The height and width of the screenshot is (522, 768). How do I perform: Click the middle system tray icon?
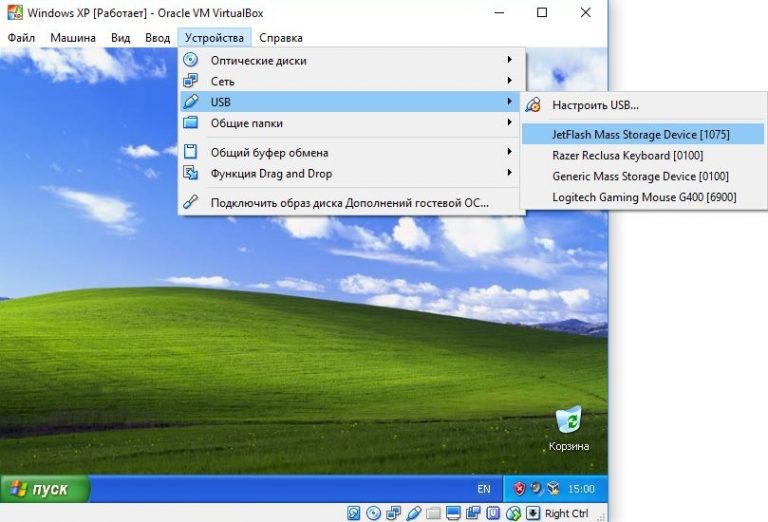tap(536, 488)
